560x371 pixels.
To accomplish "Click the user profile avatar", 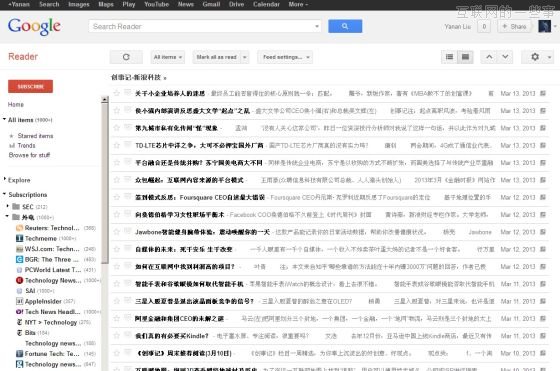I will coord(544,26).
